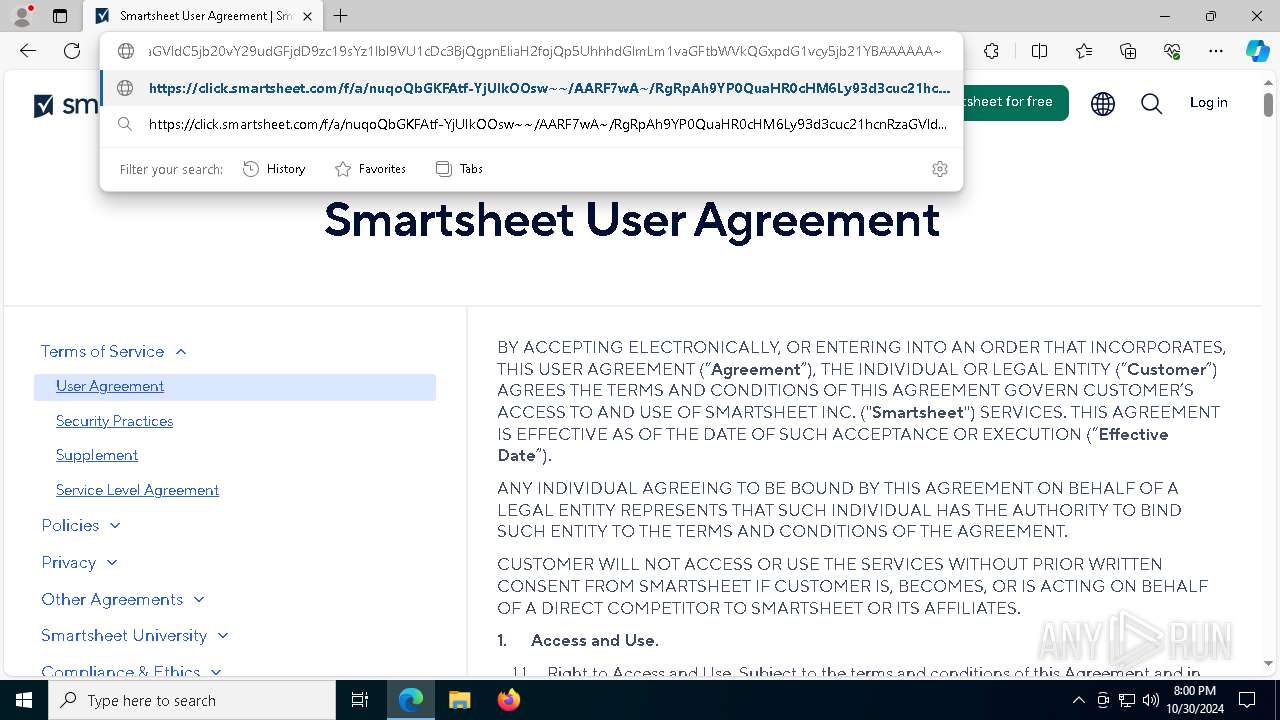The height and width of the screenshot is (720, 1280).
Task: Open the globe language selector
Action: click(x=1103, y=103)
